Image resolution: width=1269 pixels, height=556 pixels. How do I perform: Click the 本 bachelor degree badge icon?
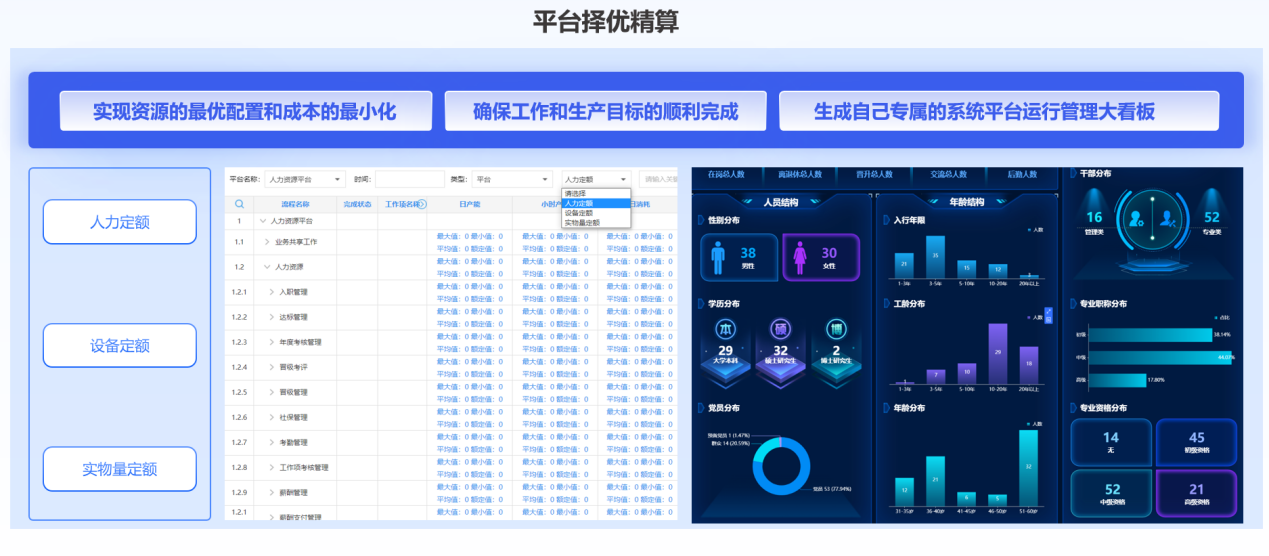tap(725, 330)
